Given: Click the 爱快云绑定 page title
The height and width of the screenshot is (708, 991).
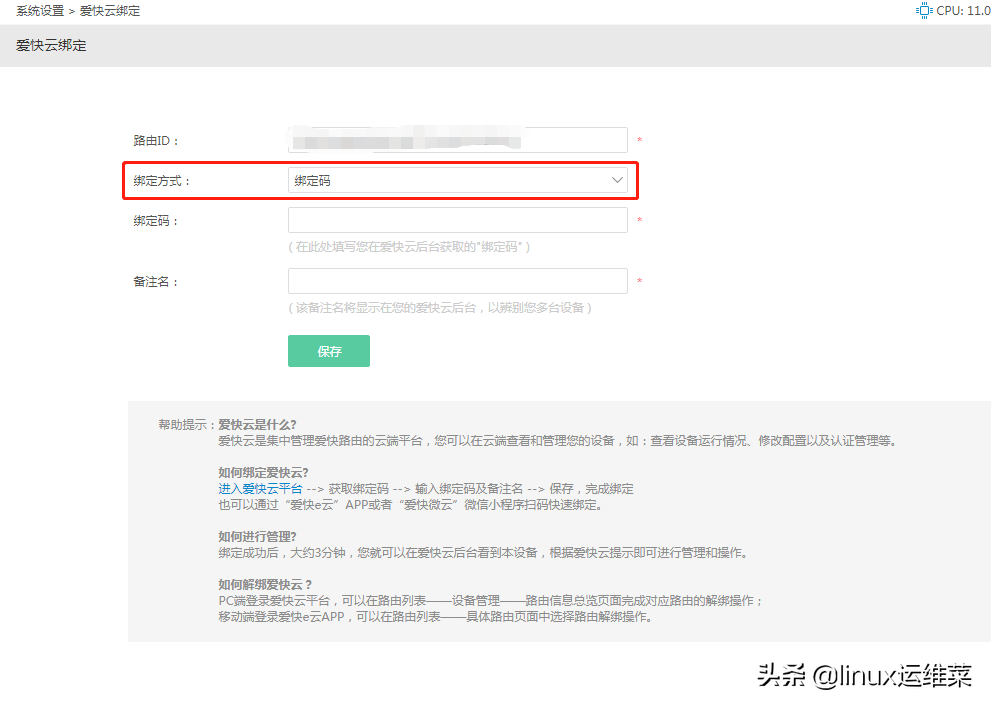Looking at the screenshot, I should pyautogui.click(x=51, y=46).
